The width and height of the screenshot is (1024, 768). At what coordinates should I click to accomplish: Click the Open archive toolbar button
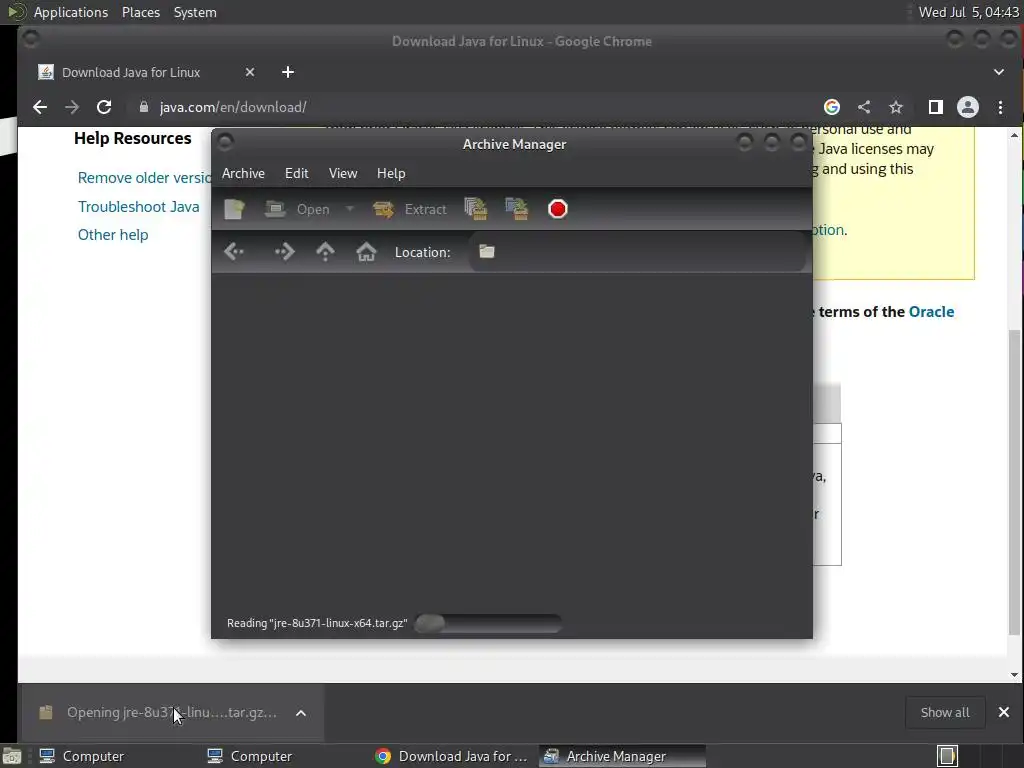coord(297,209)
